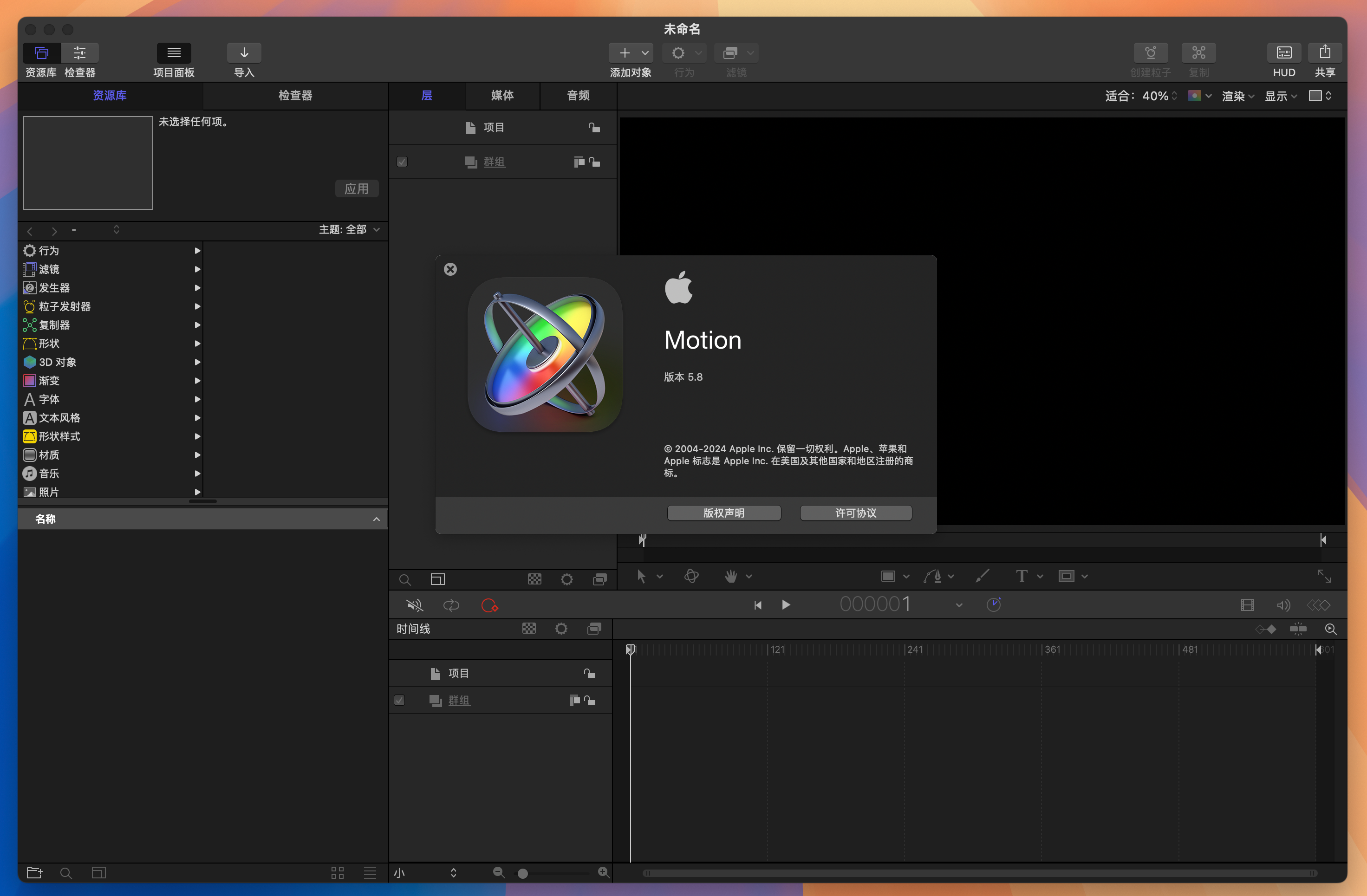Toggle 2D/3D icon on 群组 layer row

[579, 162]
